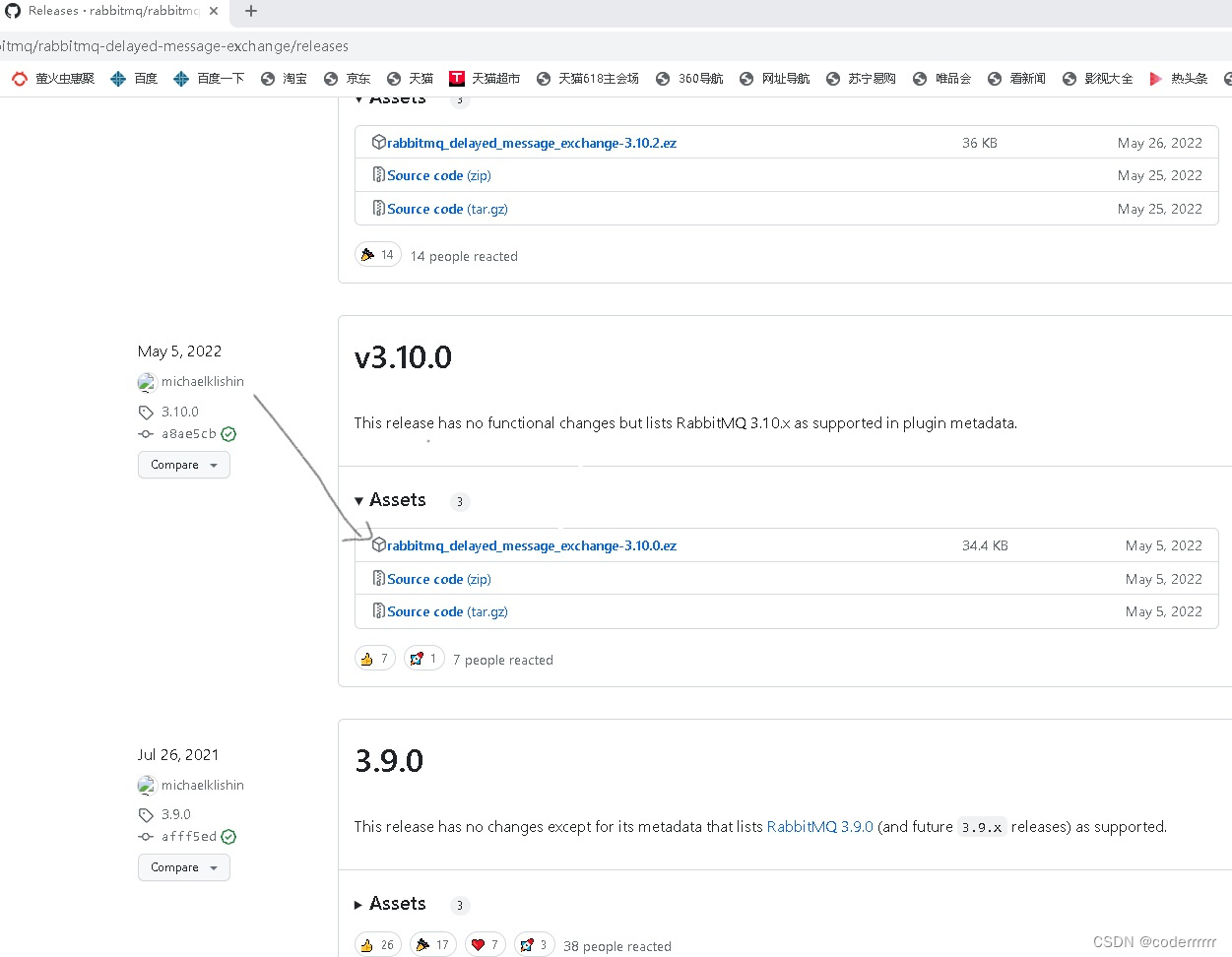Open commit afff5ed
1232x957 pixels.
coord(189,837)
